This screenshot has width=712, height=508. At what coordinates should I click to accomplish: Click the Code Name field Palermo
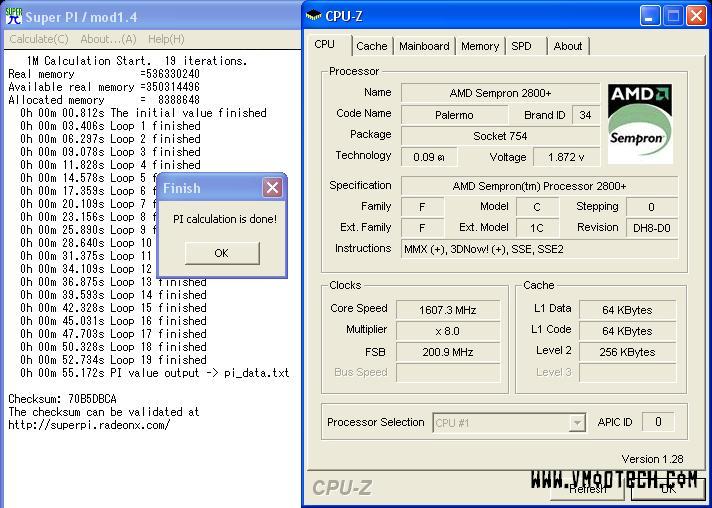click(454, 115)
